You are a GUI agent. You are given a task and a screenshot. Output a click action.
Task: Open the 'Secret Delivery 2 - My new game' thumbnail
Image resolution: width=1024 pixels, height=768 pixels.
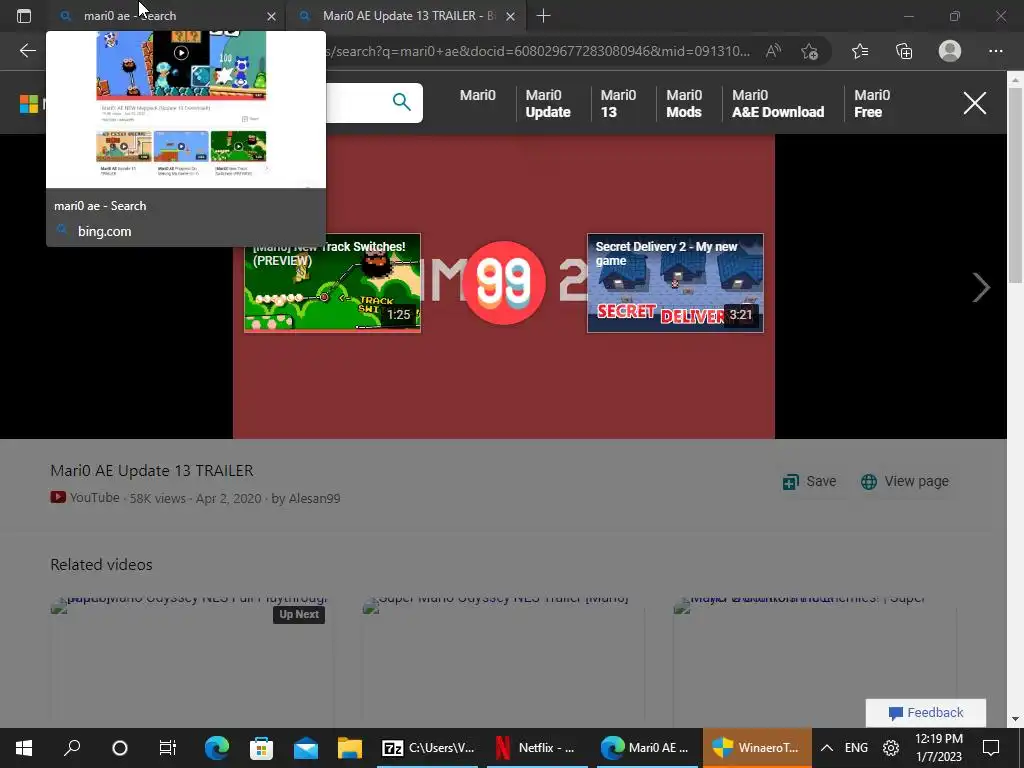tap(675, 283)
